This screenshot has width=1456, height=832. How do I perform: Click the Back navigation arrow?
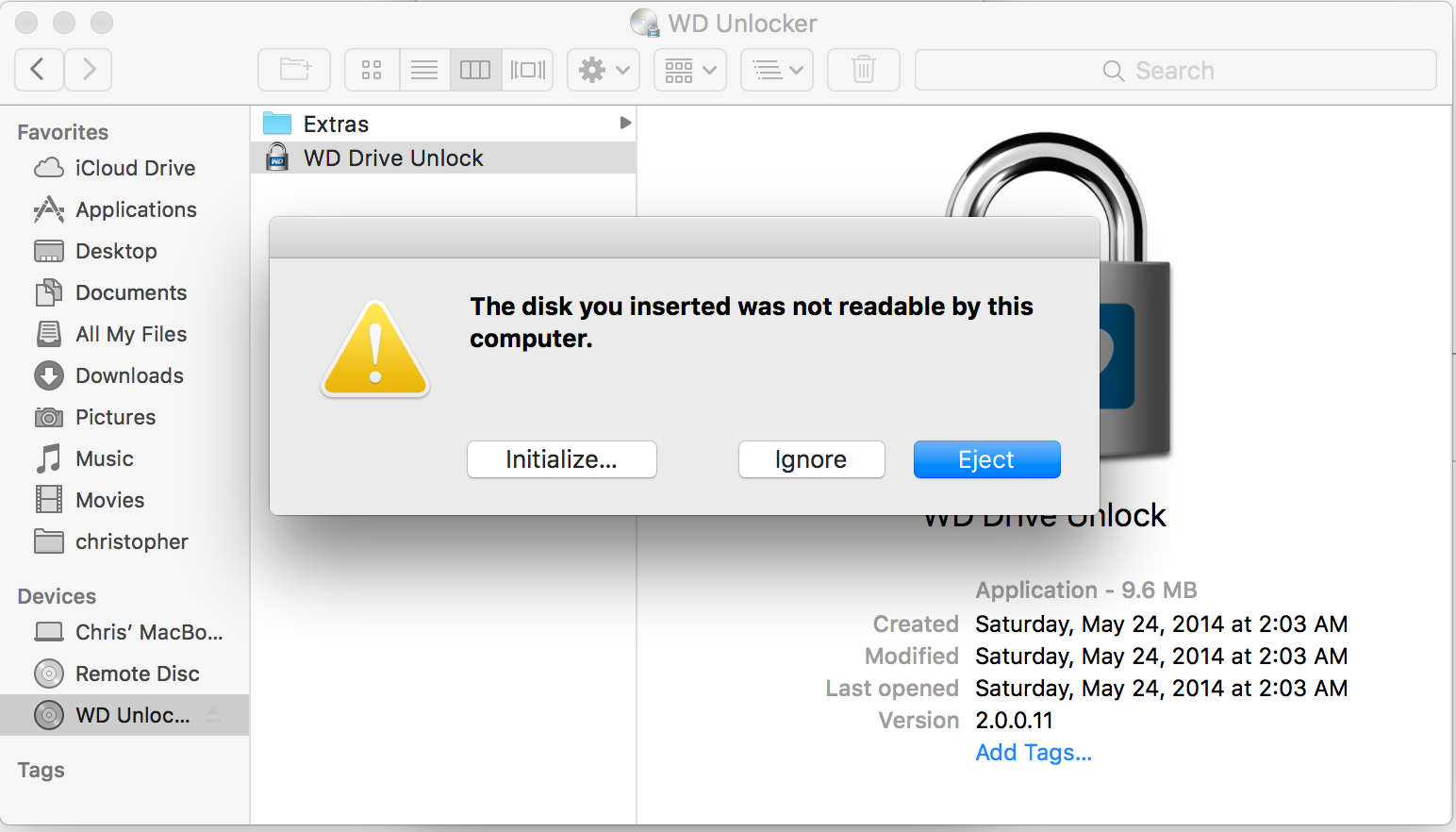pyautogui.click(x=39, y=70)
